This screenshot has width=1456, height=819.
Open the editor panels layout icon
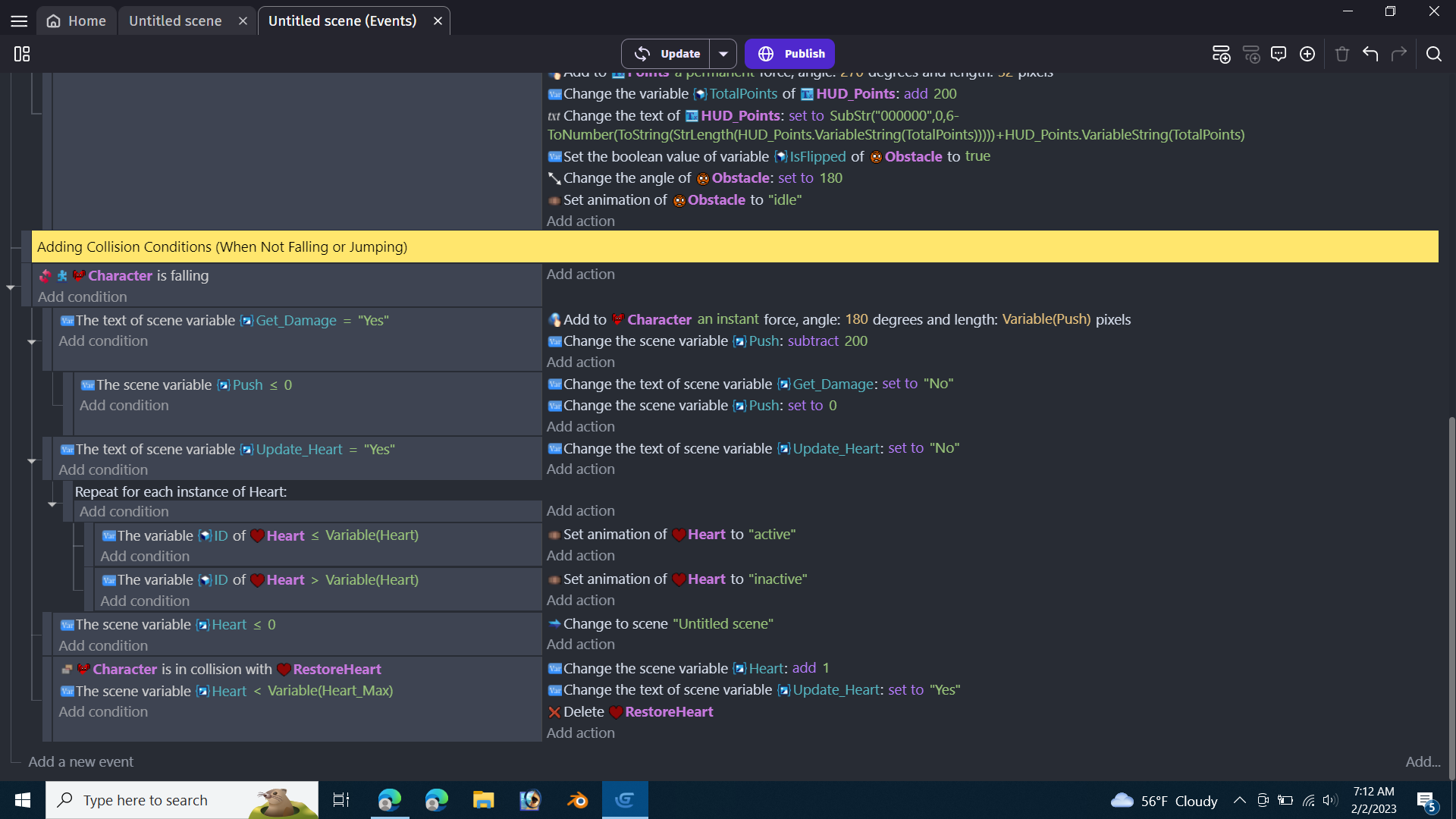[22, 54]
